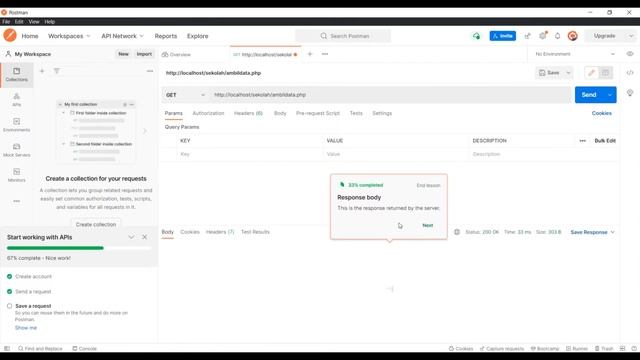This screenshot has width=640, height=360.
Task: Open a new request tab with plus
Action: [x=310, y=54]
